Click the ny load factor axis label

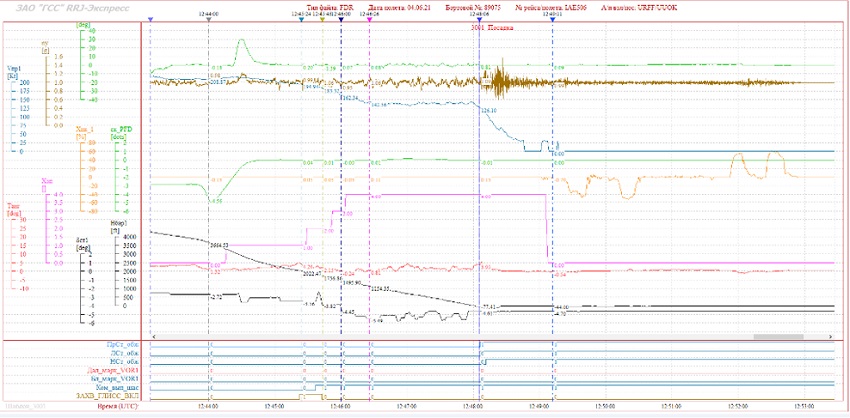coord(45,43)
